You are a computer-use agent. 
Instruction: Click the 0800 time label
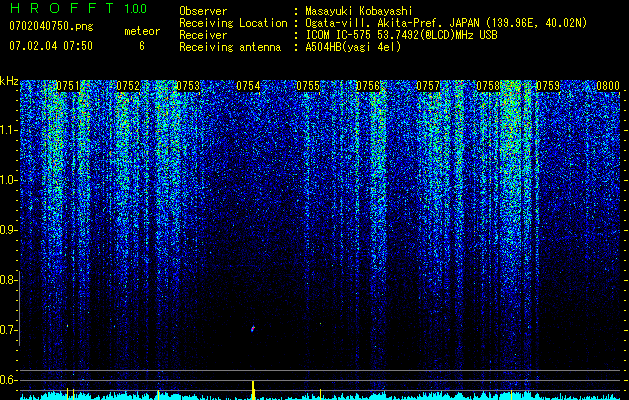tap(608, 86)
